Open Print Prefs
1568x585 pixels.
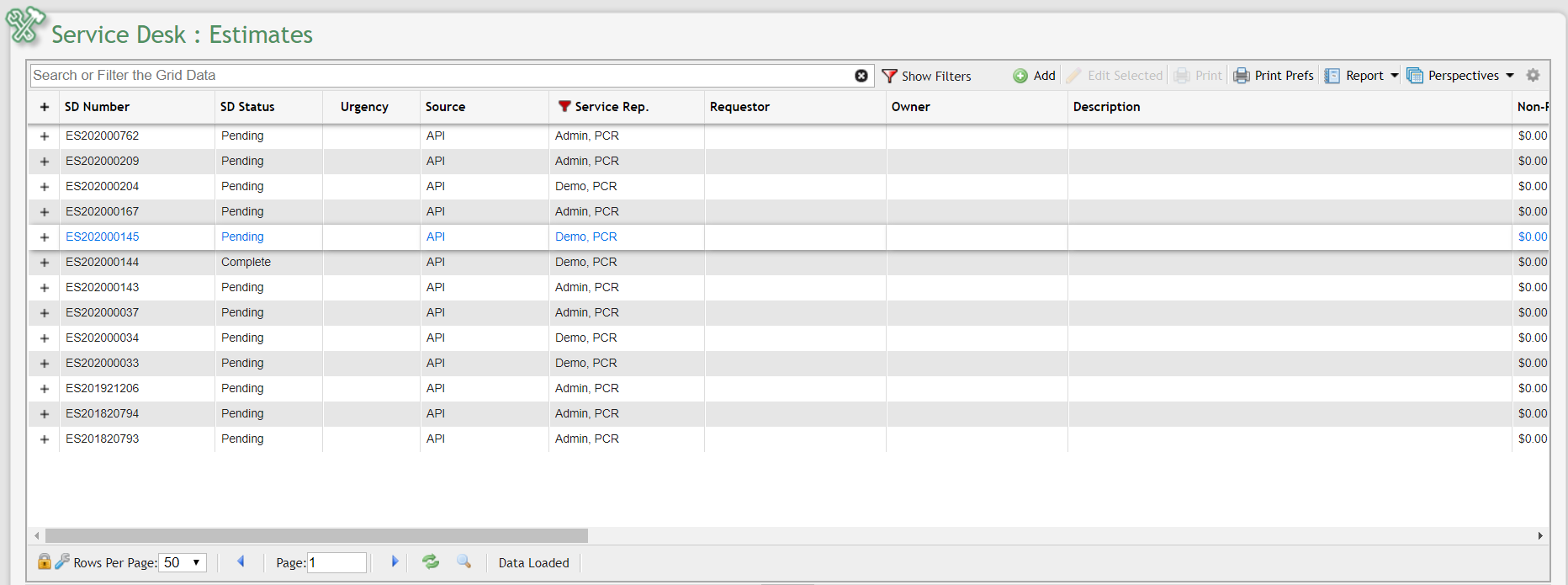(x=1274, y=76)
